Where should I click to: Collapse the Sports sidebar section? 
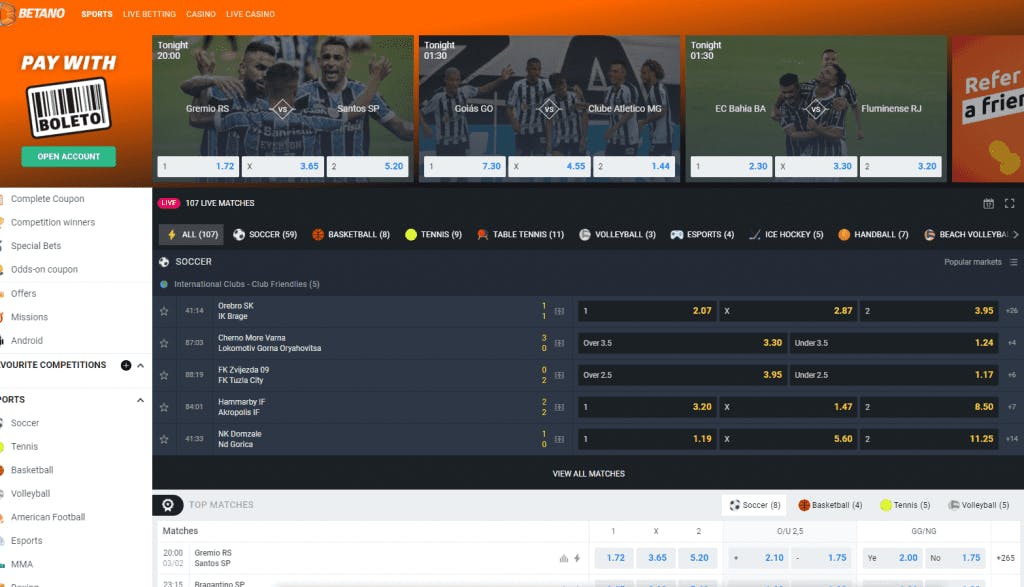point(140,400)
